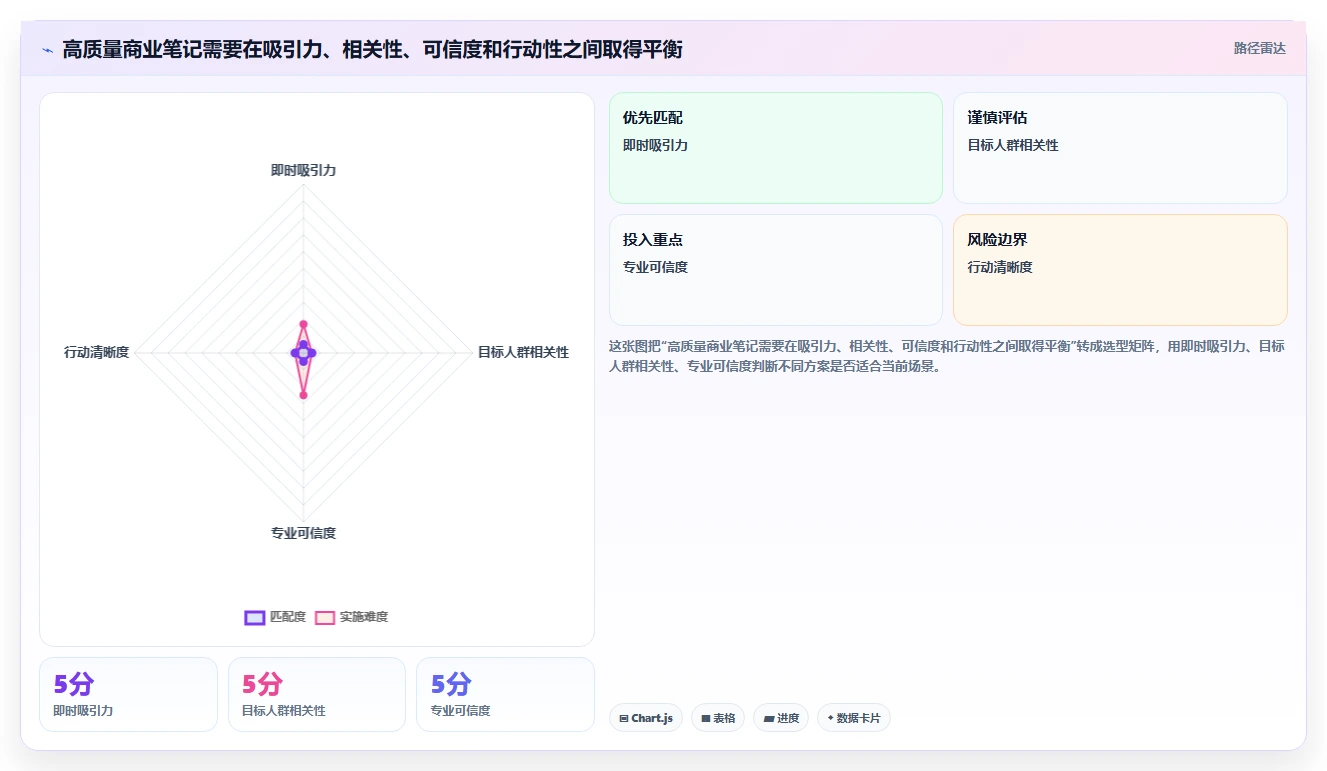Click the bottom pink radar data point
This screenshot has width=1327, height=771.
[303, 395]
